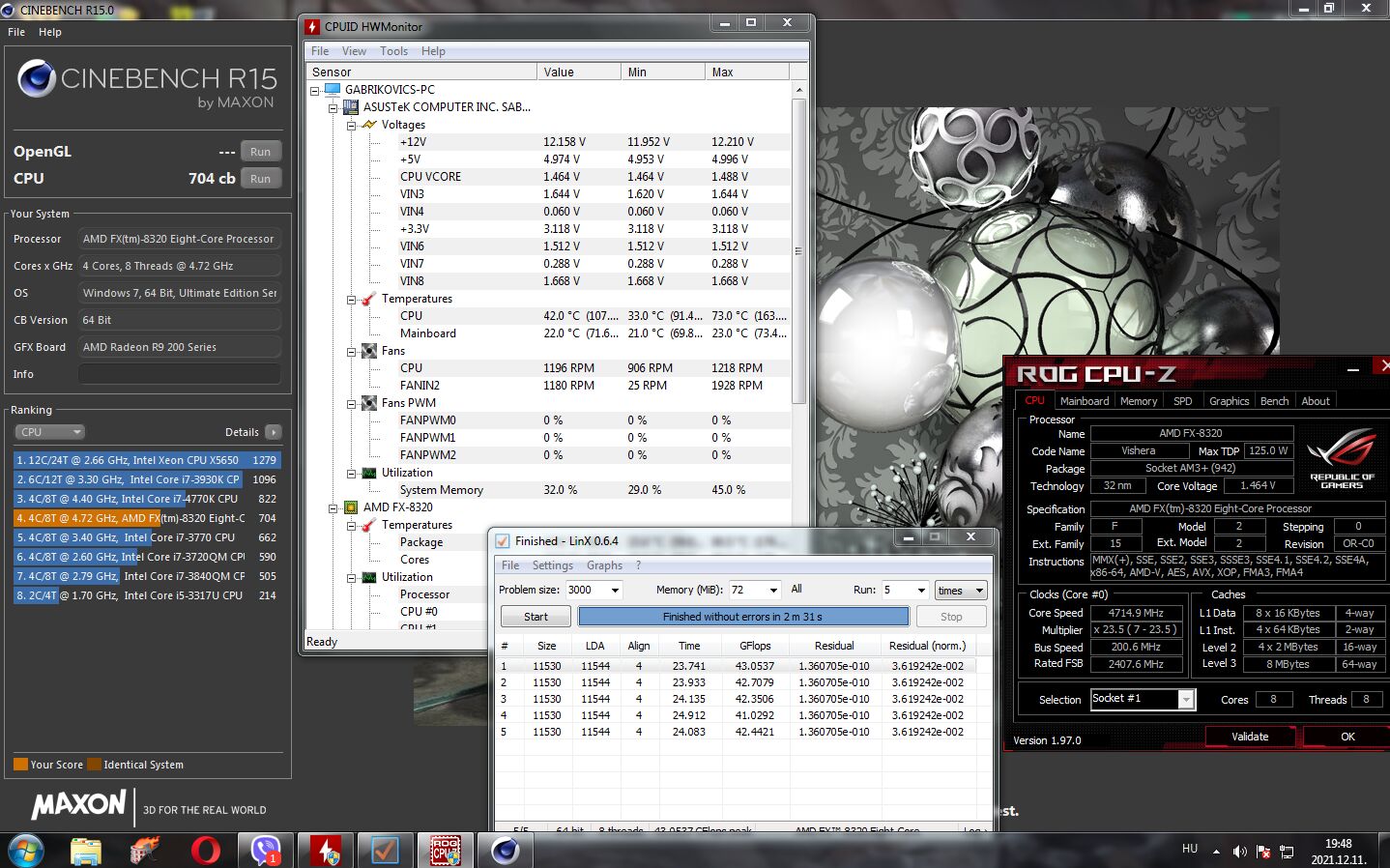Image resolution: width=1390 pixels, height=868 pixels.
Task: Switch to HWMonitor taskbar button
Action: tap(326, 851)
